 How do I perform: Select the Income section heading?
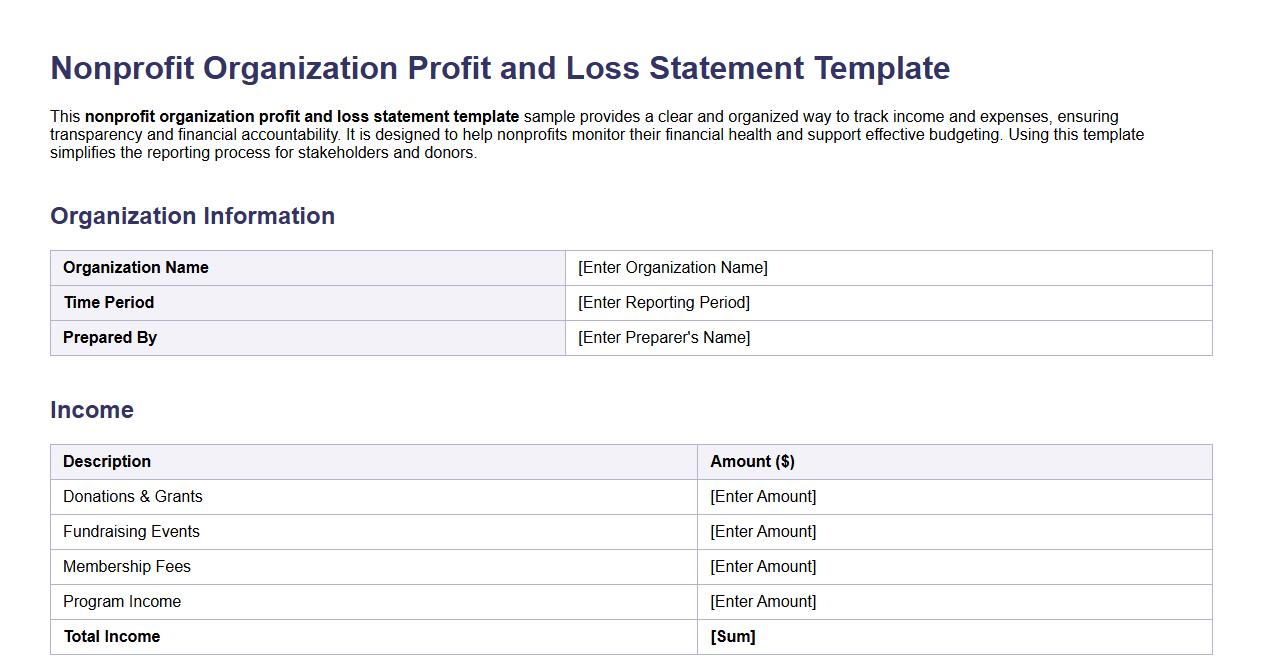pyautogui.click(x=92, y=409)
